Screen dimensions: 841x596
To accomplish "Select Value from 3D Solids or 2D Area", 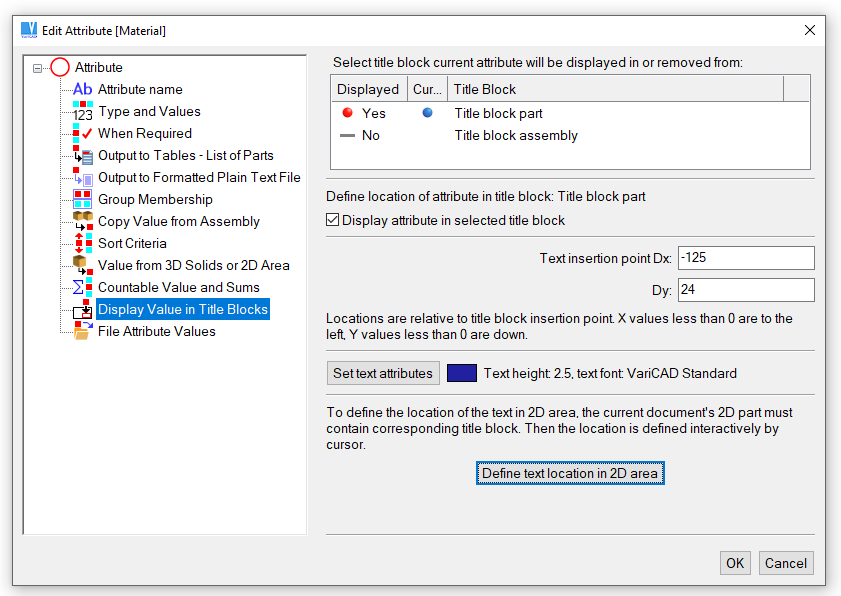I will click(193, 266).
